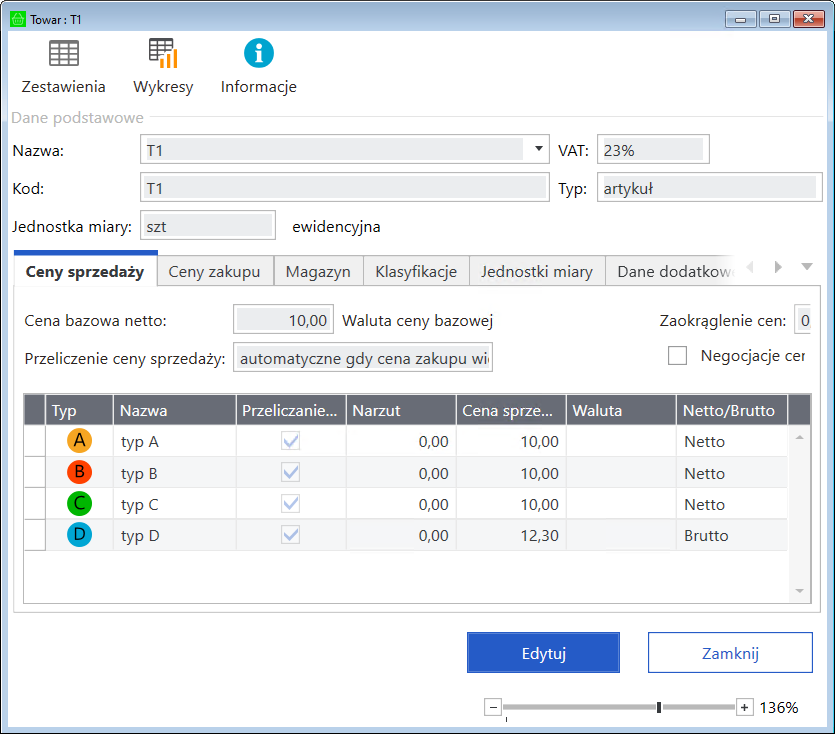Viewport: 835px width, 734px height.
Task: Select the green C price type icon
Action: point(79,505)
